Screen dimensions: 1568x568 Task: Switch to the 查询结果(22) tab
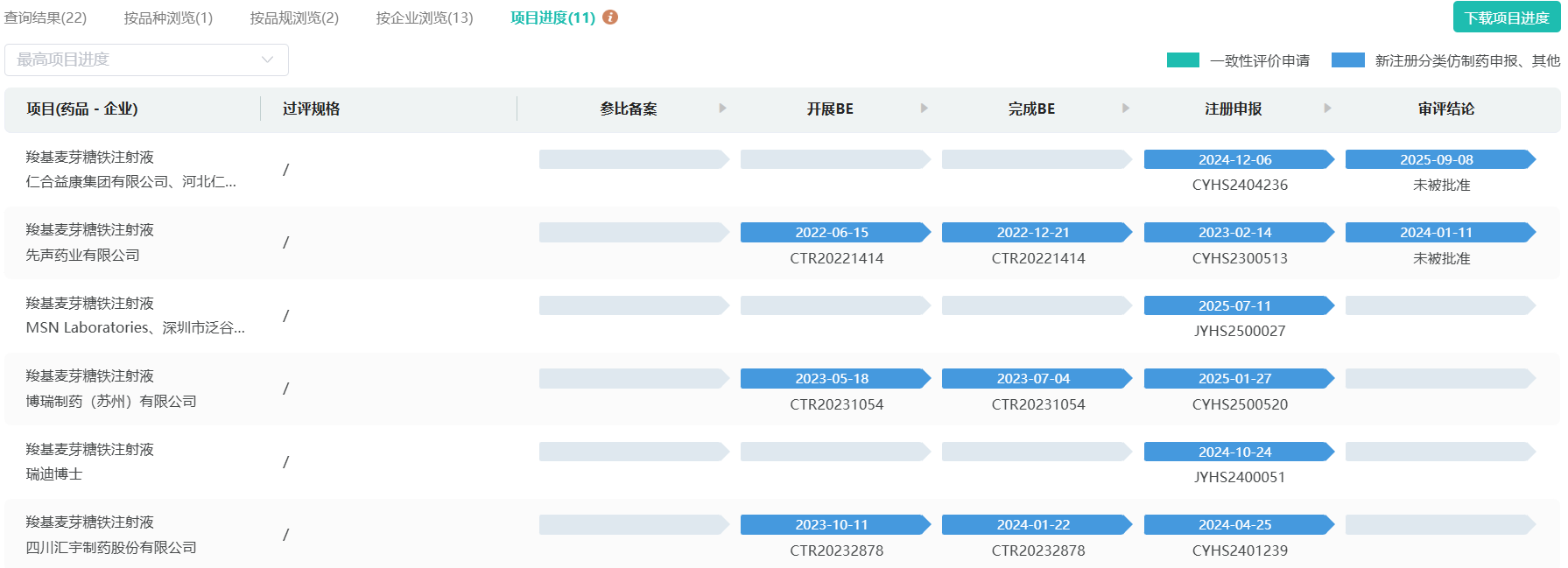click(46, 18)
